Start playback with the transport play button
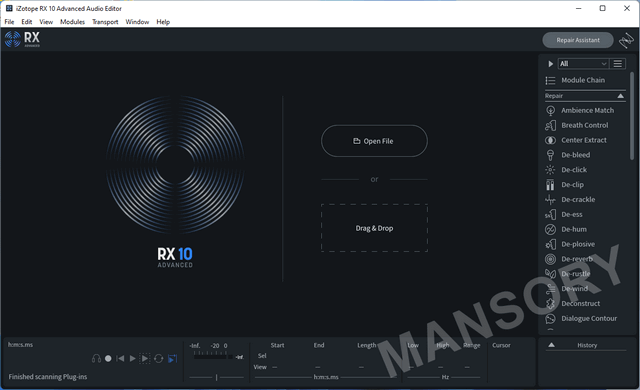Image resolution: width=640 pixels, height=390 pixels. 132,359
